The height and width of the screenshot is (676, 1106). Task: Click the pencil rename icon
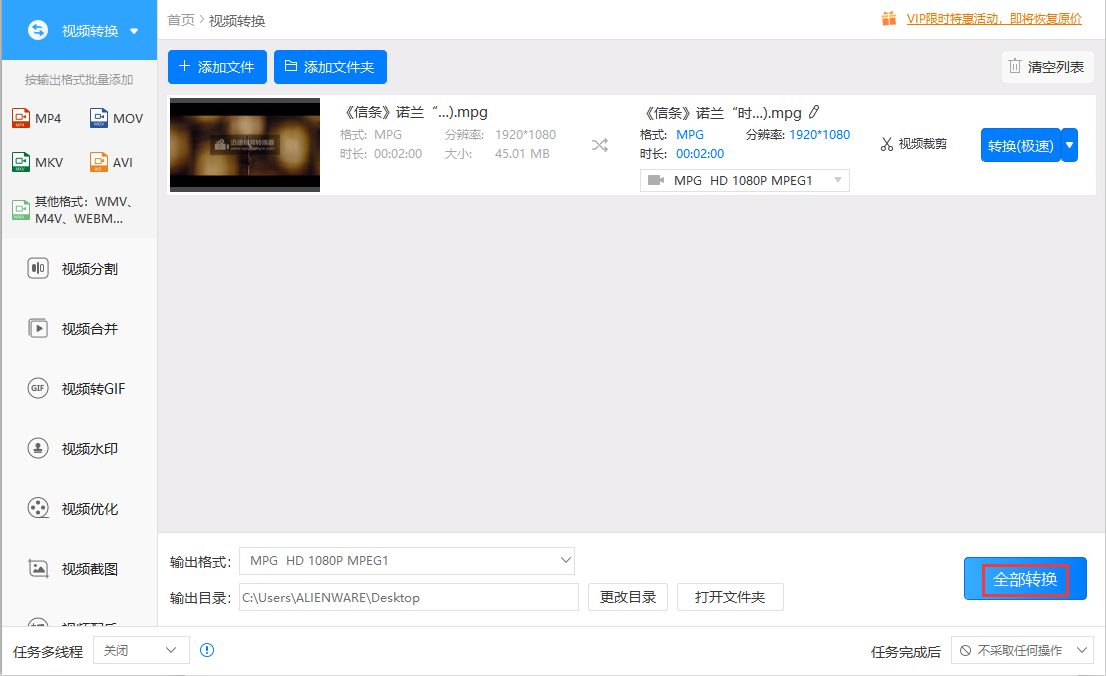point(814,112)
